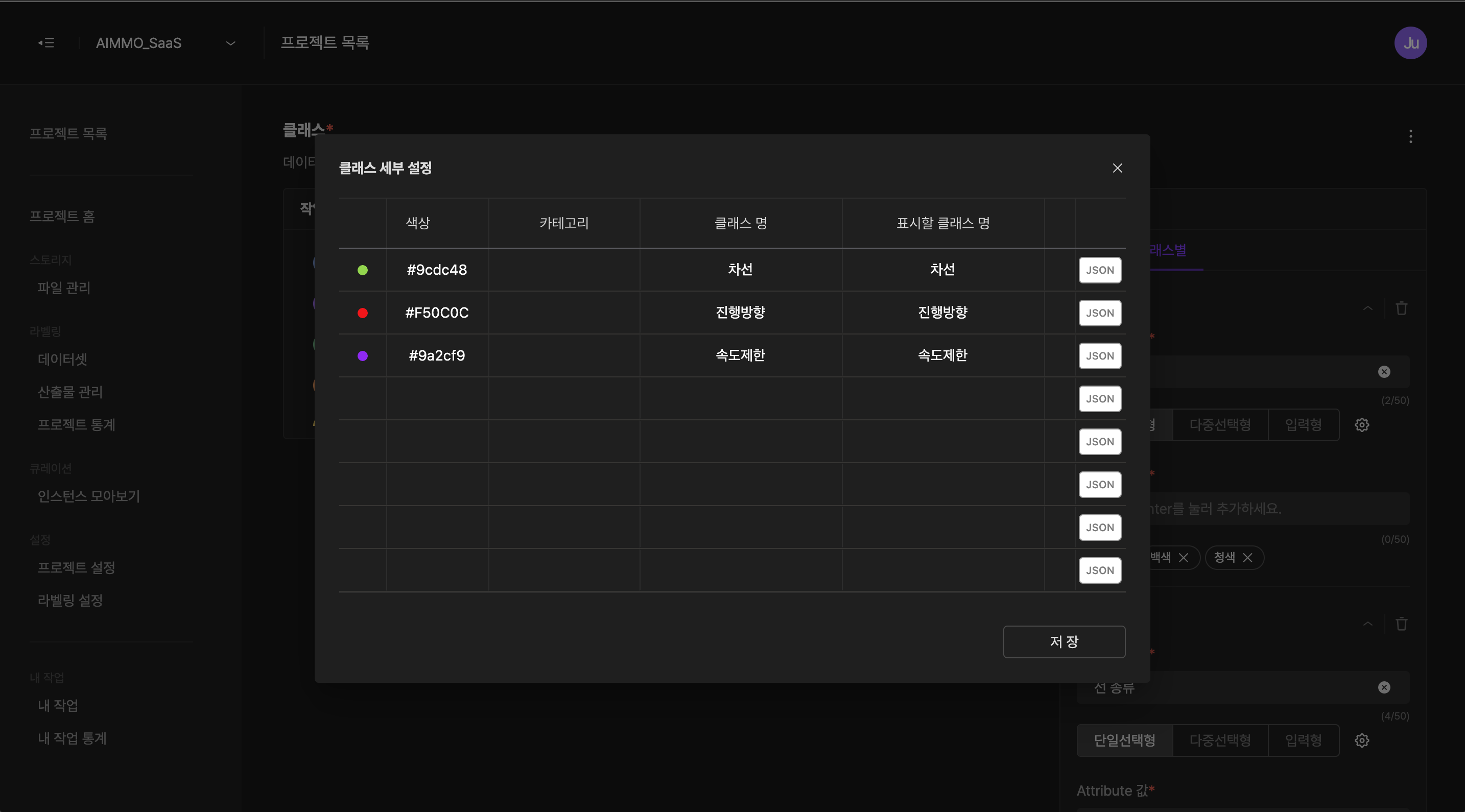
Task: Click the 차선 class name cell
Action: pos(741,270)
